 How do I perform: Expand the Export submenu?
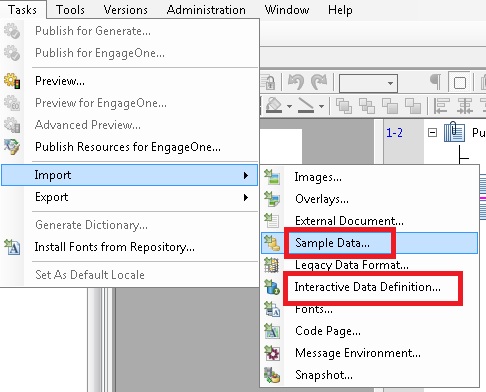129,197
